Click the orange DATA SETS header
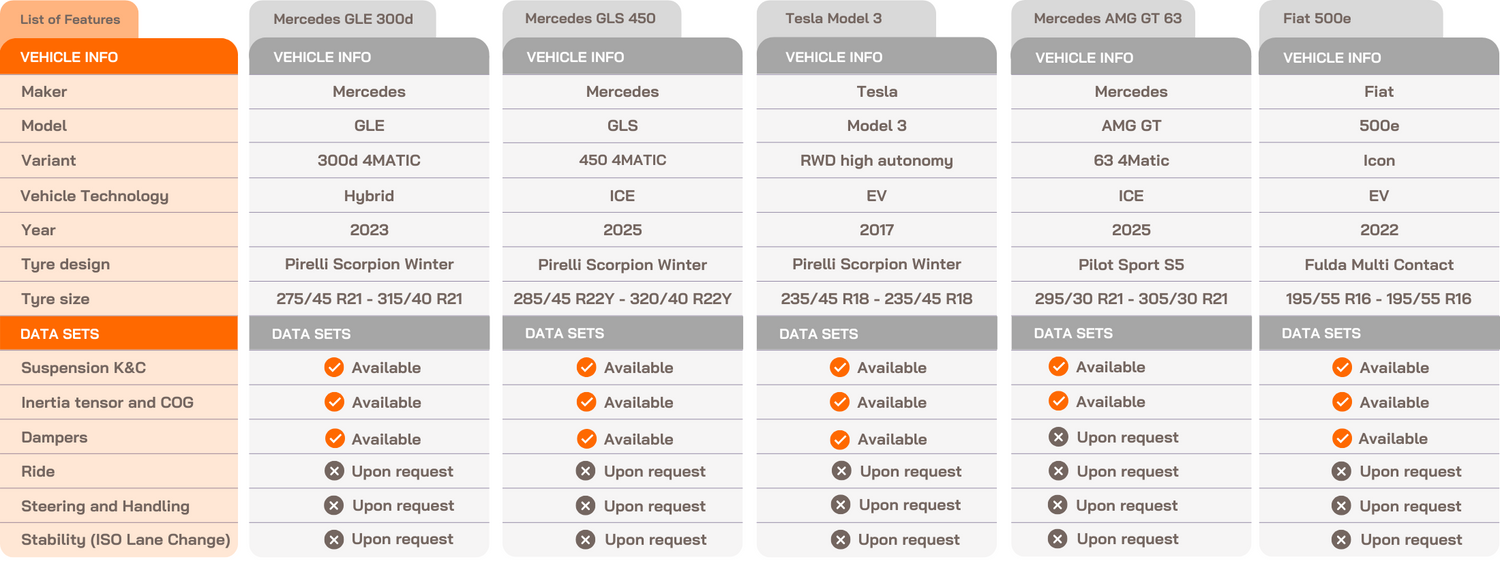The height and width of the screenshot is (568, 1500). [118, 334]
